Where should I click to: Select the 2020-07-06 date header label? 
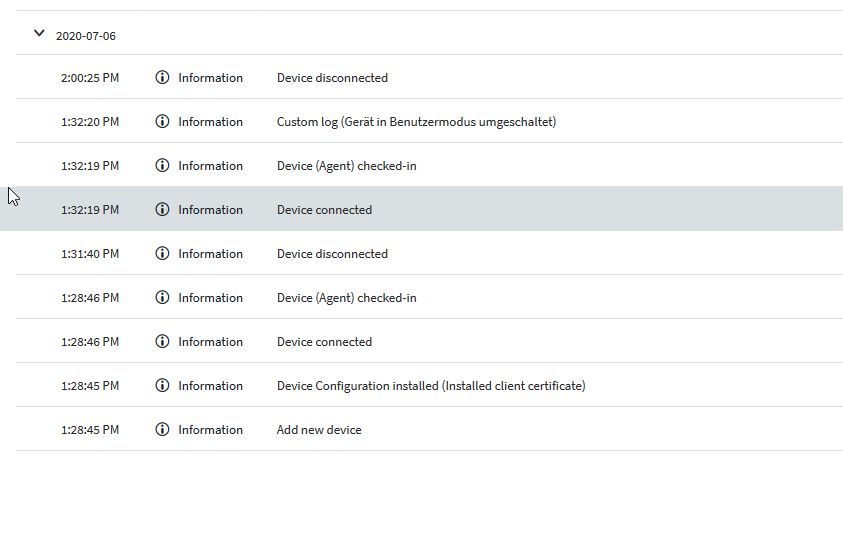pyautogui.click(x=86, y=36)
